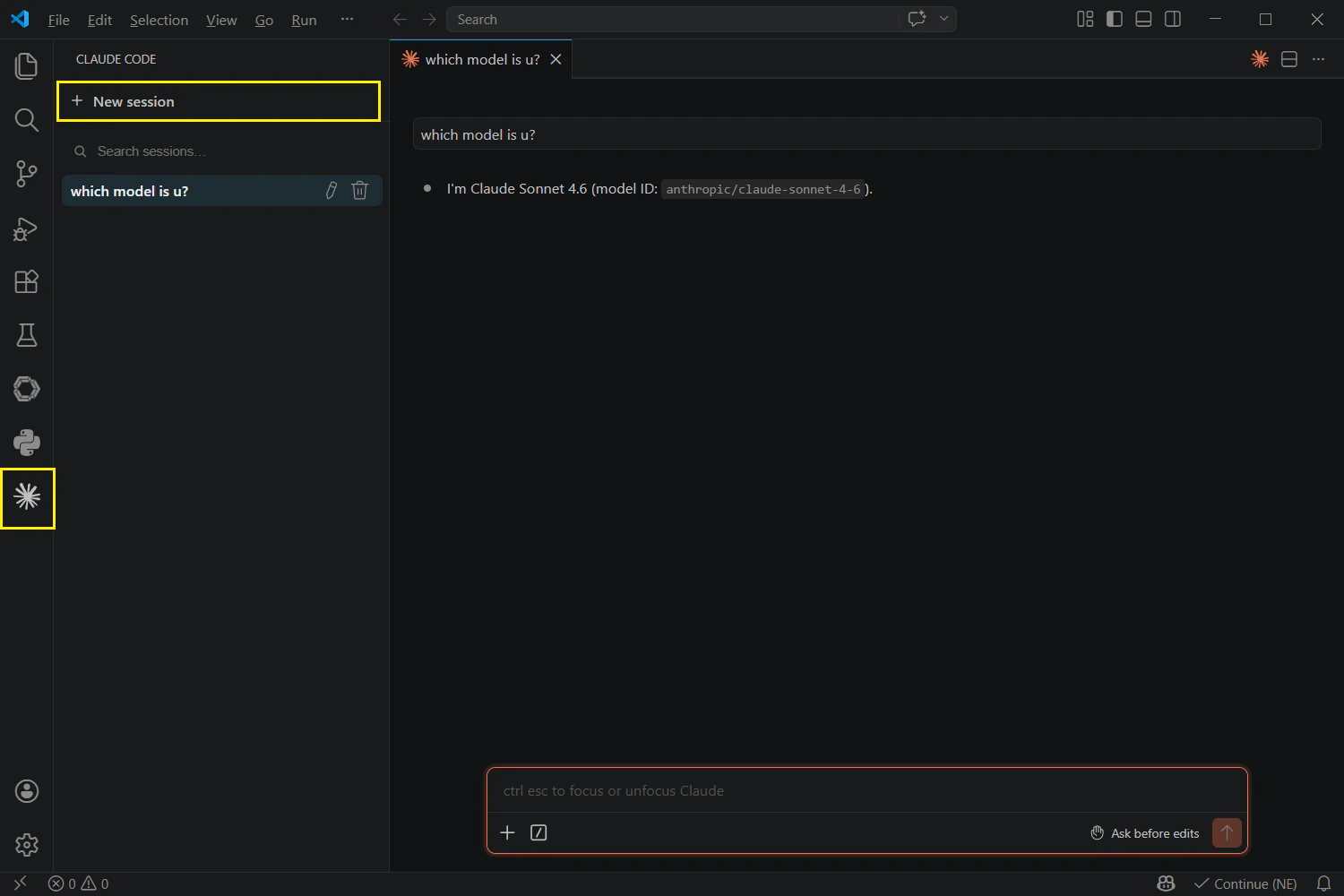Open the chat icon in title bar
The height and width of the screenshot is (896, 1344).
coord(917,19)
